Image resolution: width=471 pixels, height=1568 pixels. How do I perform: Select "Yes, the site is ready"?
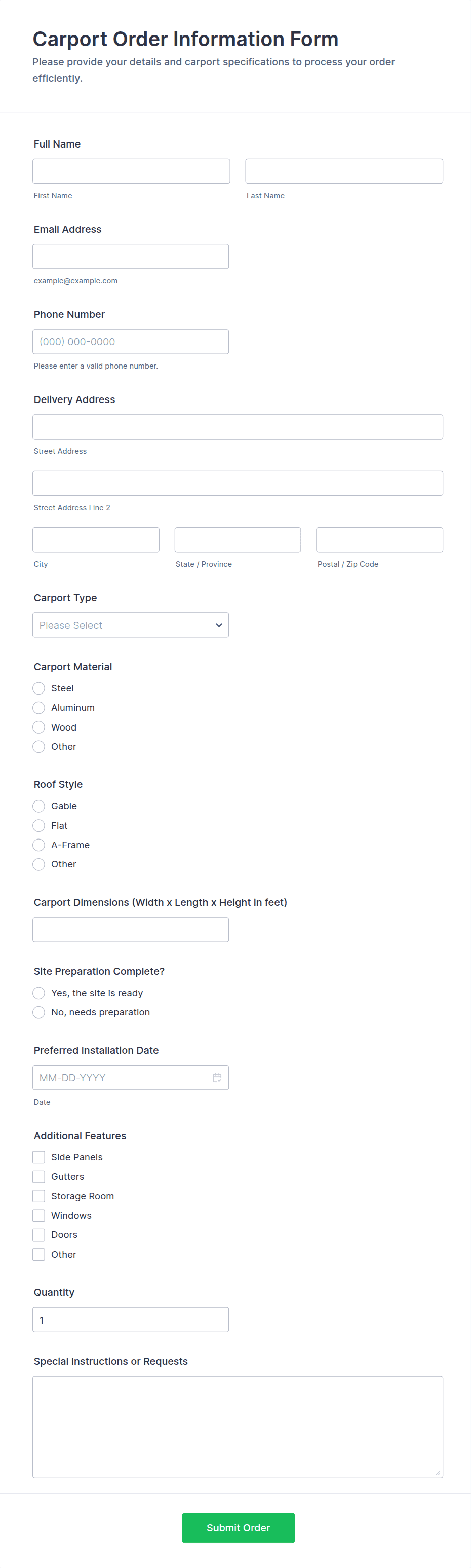pos(39,993)
